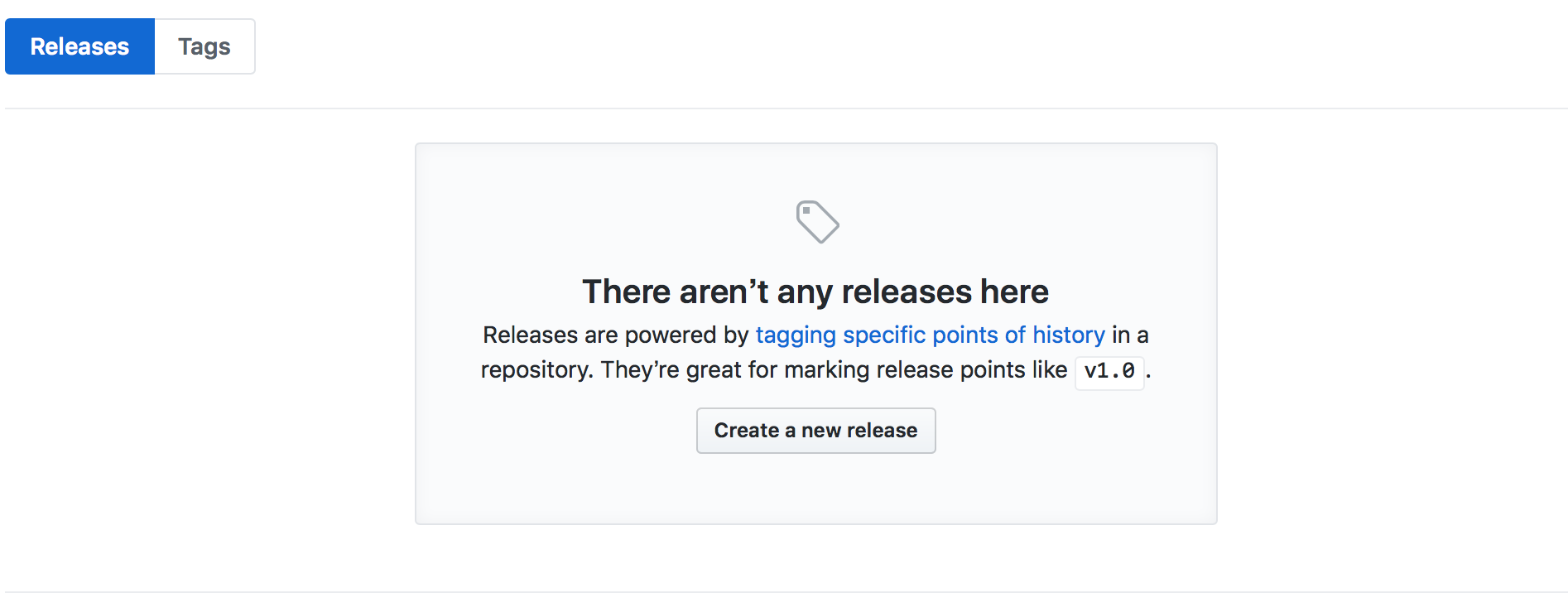This screenshot has height=593, width=1568.
Task: Click the Create a new release button
Action: (x=815, y=431)
